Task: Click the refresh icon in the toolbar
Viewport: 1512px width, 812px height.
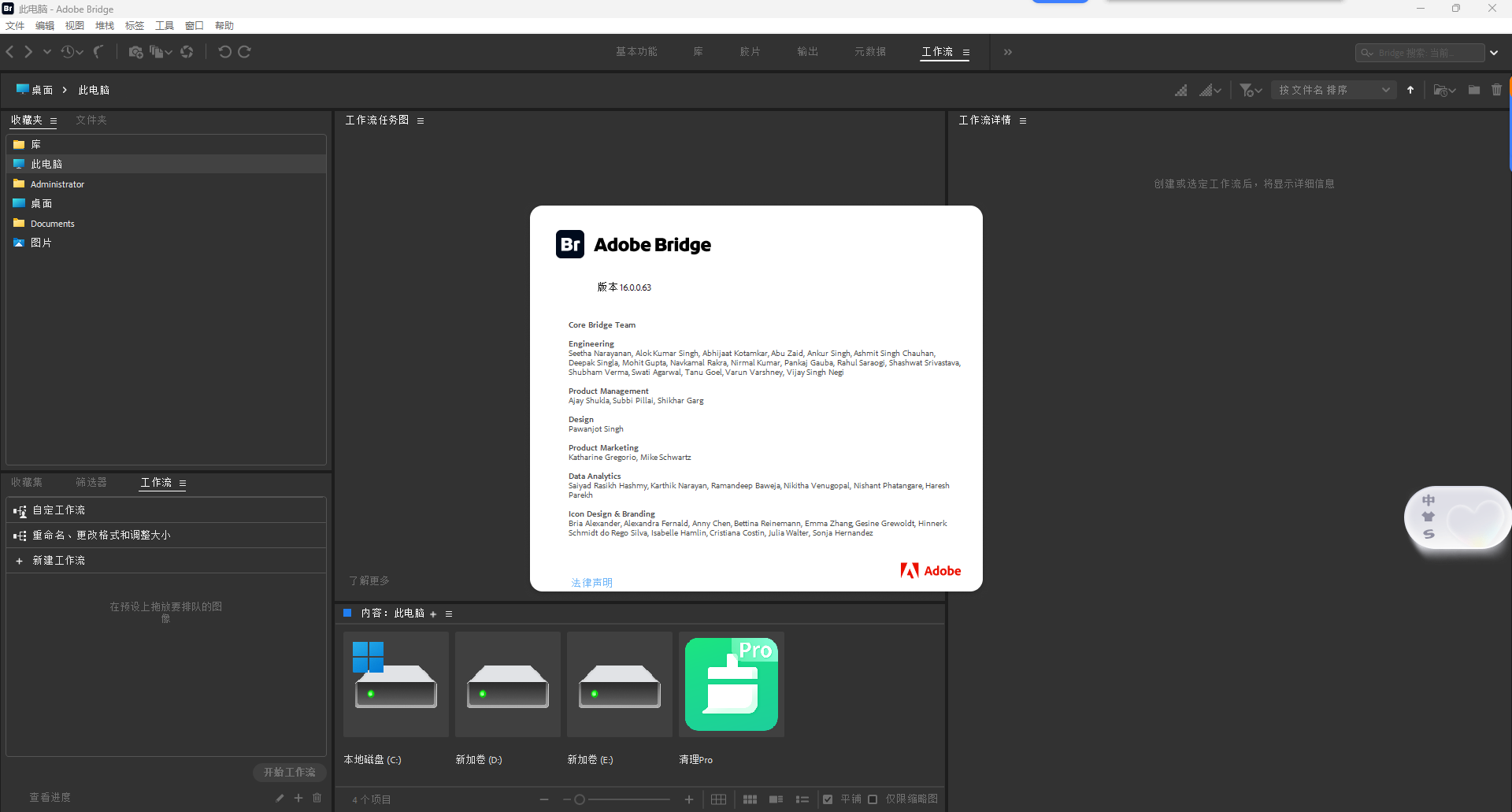Action: pos(187,52)
